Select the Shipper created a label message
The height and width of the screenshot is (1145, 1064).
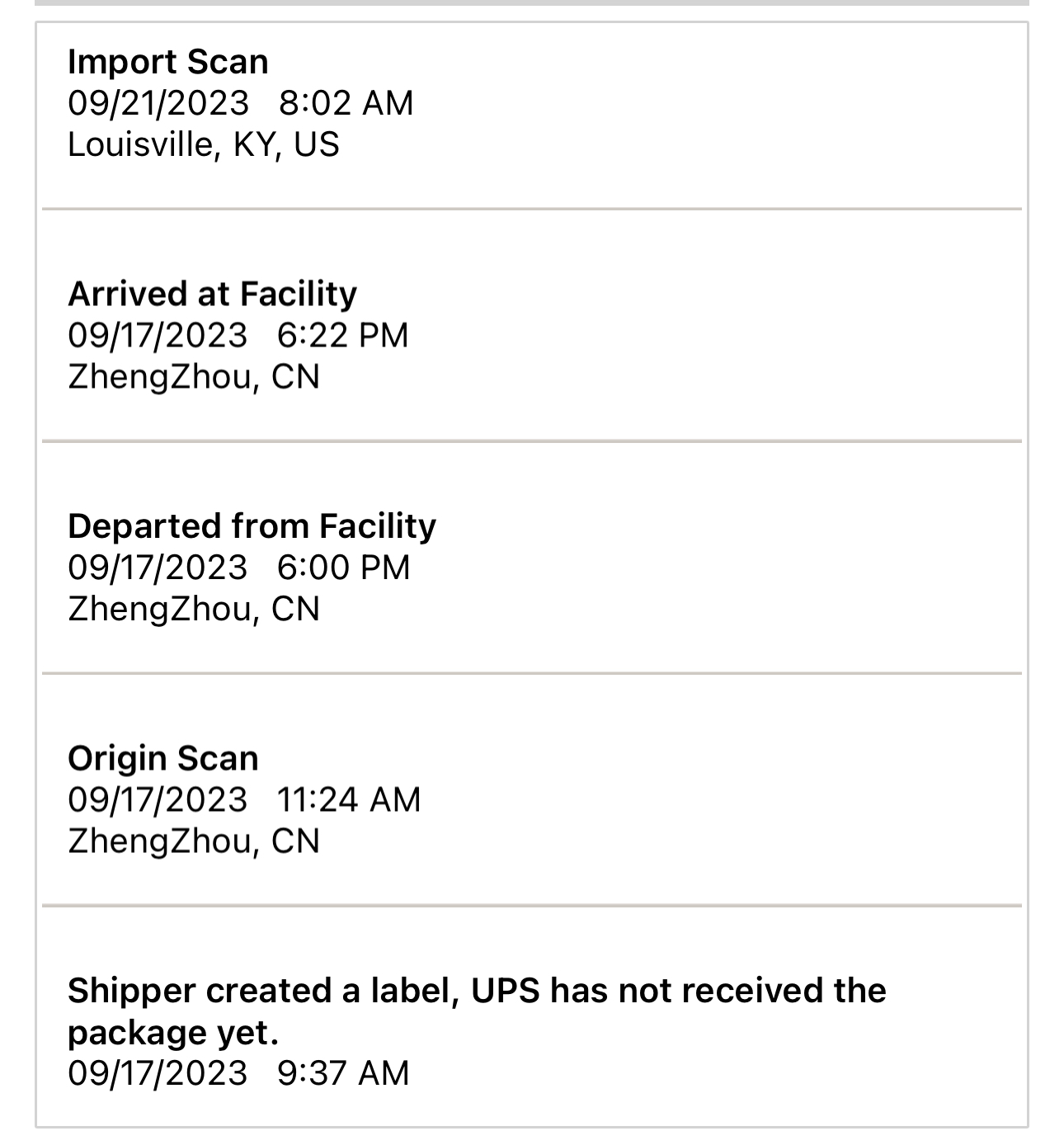(477, 1011)
